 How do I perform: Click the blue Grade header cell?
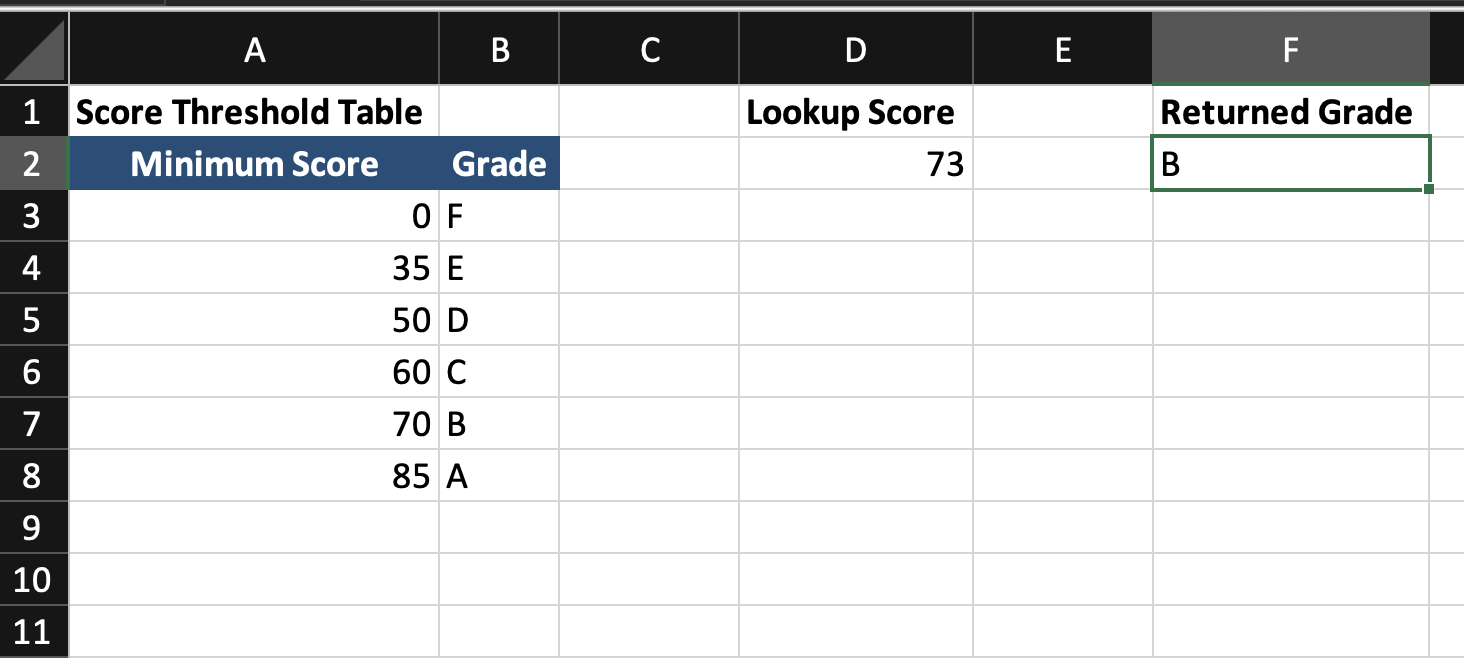(x=499, y=164)
